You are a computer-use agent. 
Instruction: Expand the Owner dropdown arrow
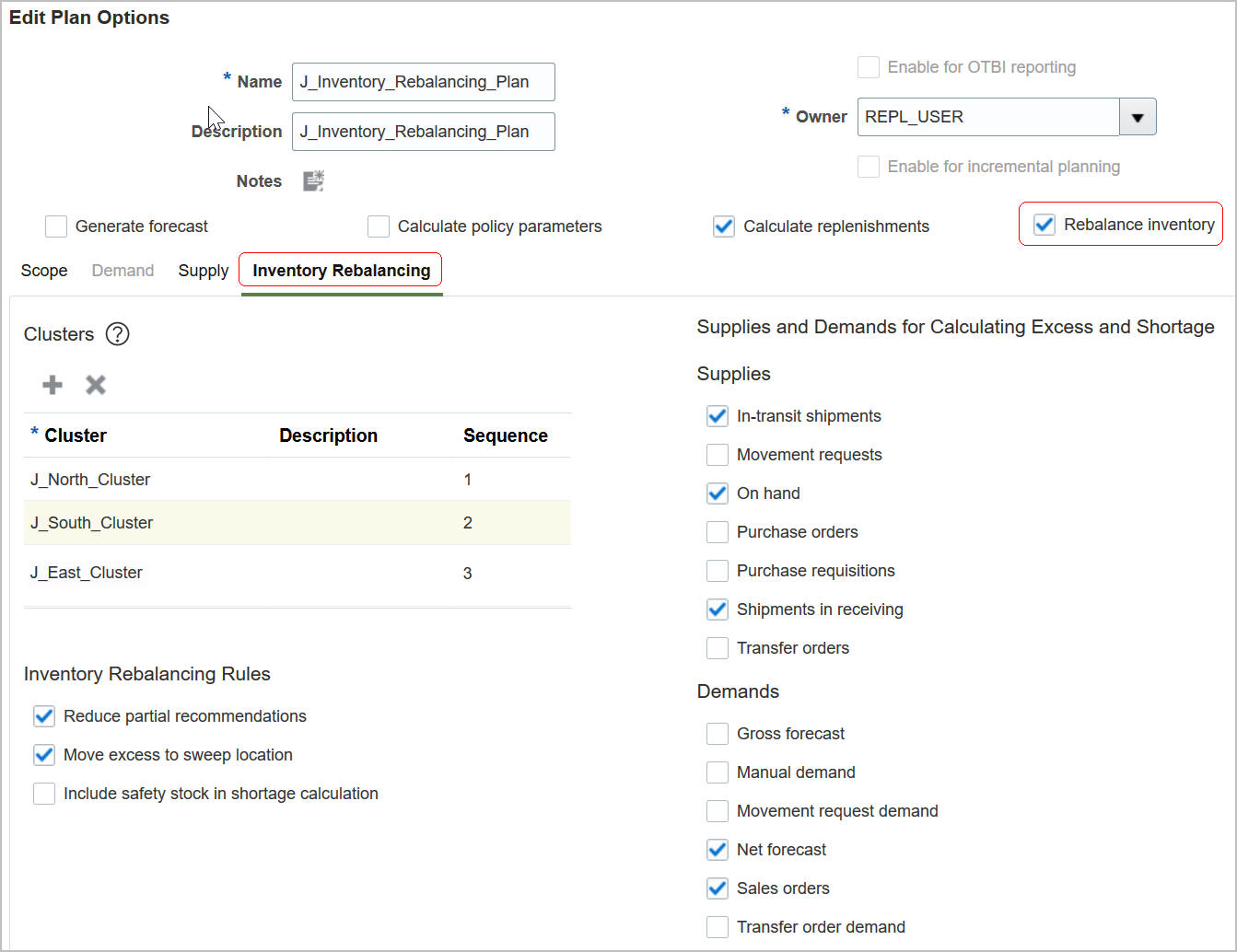(1138, 118)
